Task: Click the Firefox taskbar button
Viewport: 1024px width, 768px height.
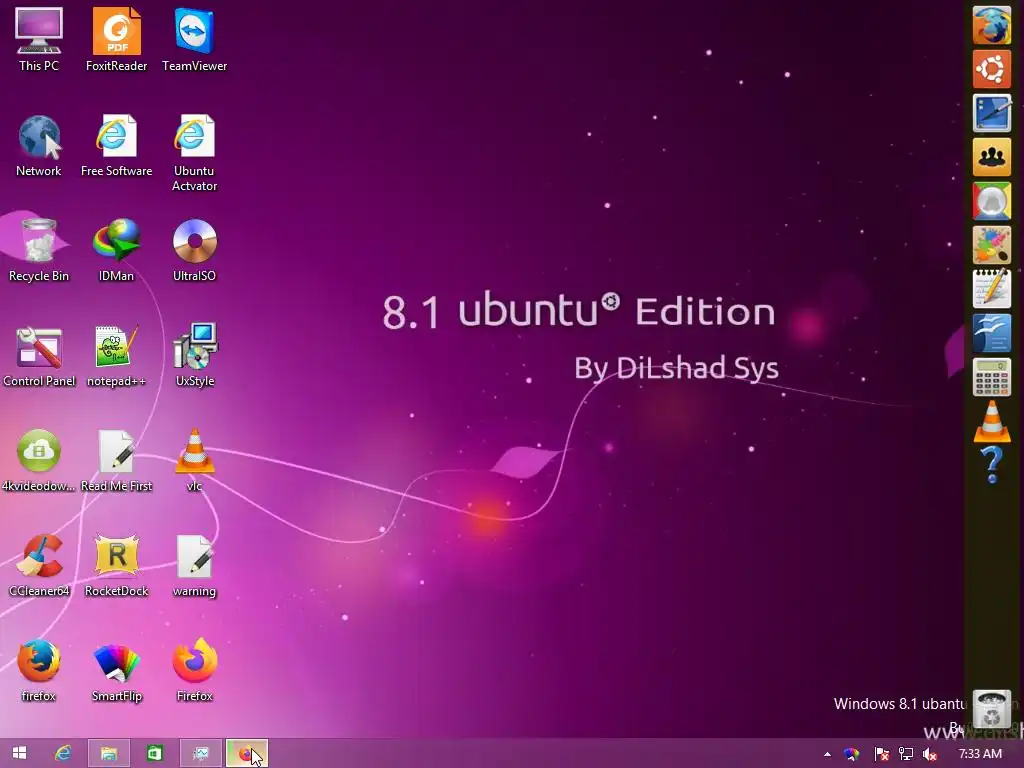Action: pos(246,754)
